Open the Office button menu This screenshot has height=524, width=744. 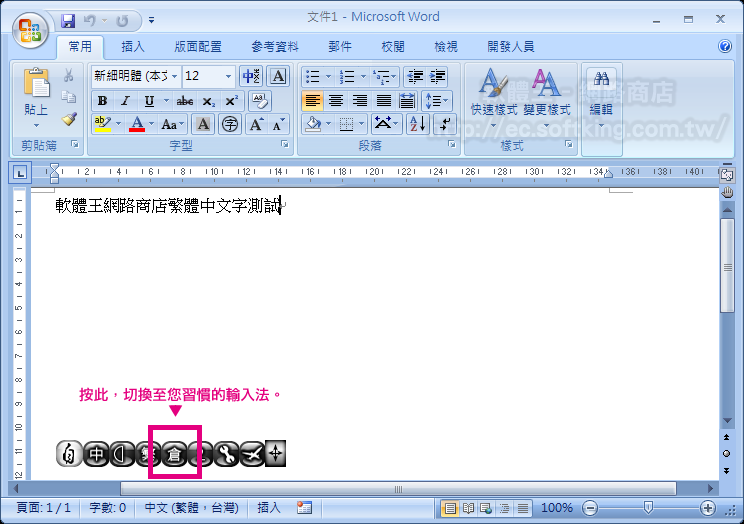[28, 29]
